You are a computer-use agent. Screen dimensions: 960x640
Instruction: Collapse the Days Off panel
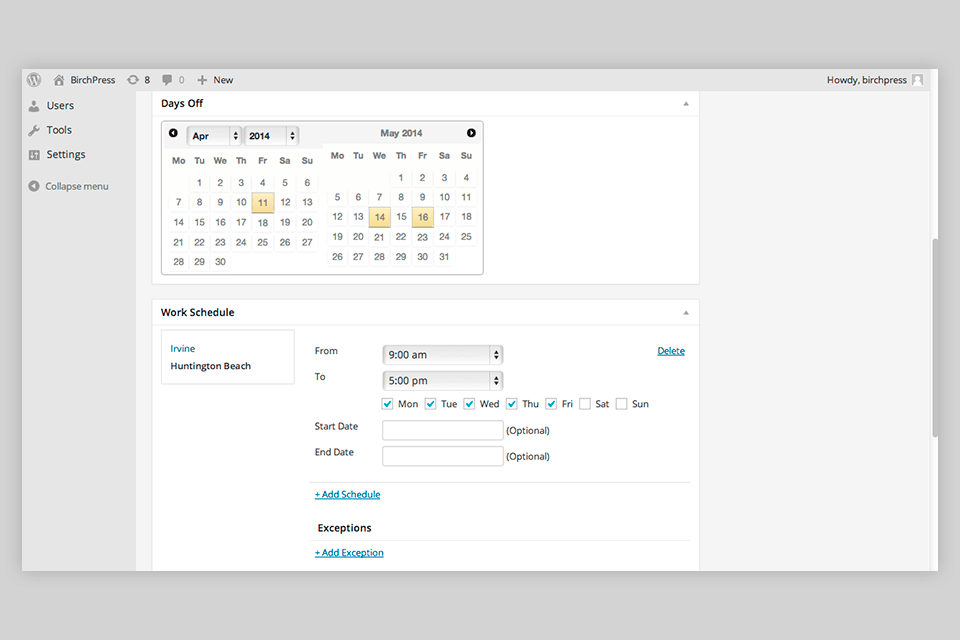click(686, 104)
